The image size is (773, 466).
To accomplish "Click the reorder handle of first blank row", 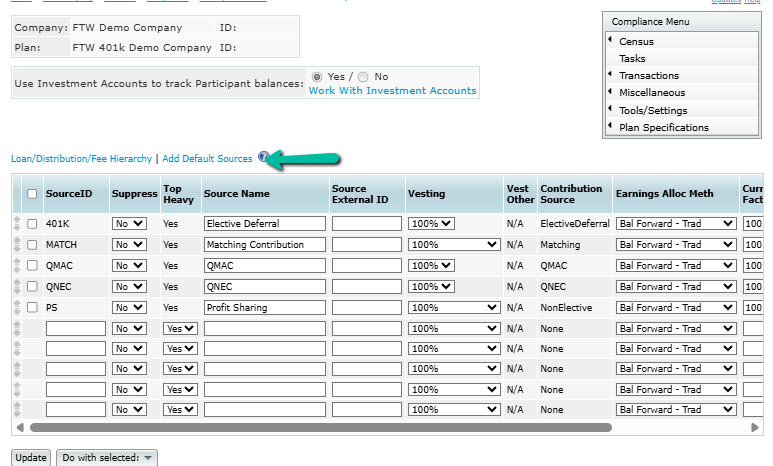I will pos(17,328).
